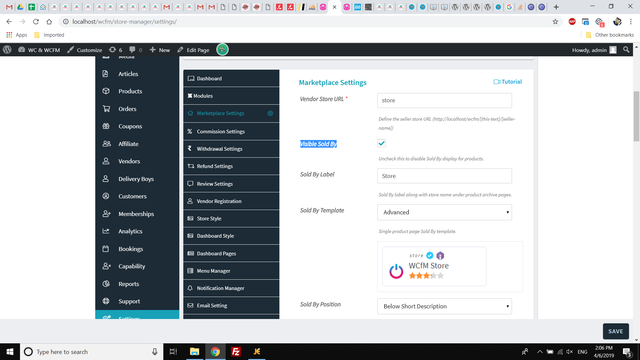This screenshot has width=640, height=360.
Task: Click the Chrome taskbar icon
Action: (x=215, y=351)
